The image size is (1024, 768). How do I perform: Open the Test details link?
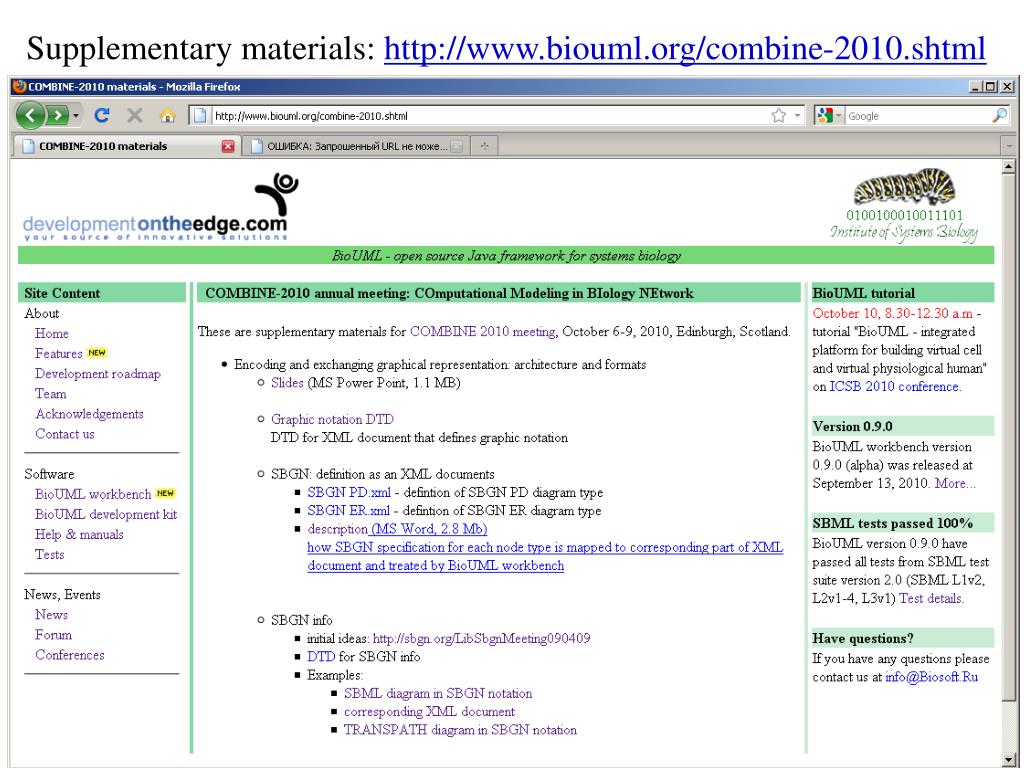(x=931, y=598)
